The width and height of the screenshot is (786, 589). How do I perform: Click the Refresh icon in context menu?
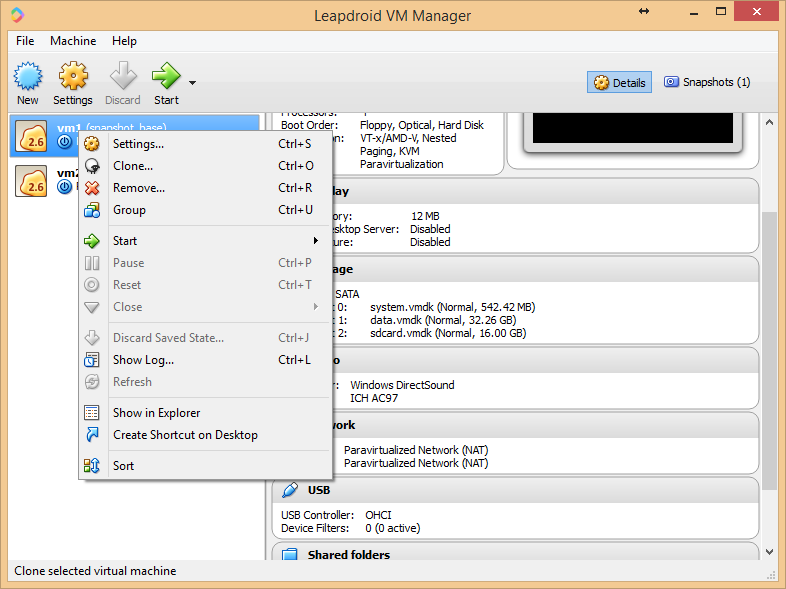92,382
